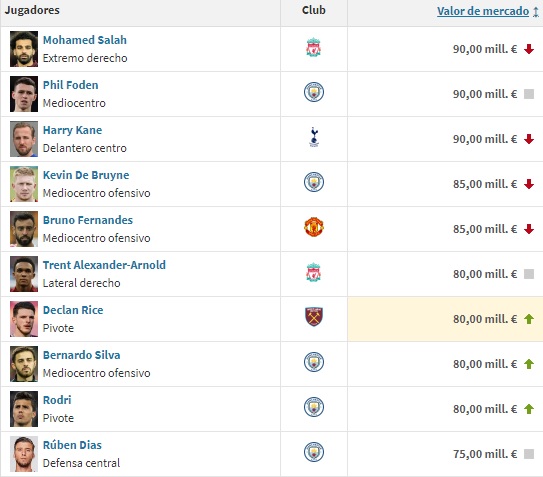Click green up arrow beside Declan Rice's value
543x477 pixels.
tap(529, 319)
